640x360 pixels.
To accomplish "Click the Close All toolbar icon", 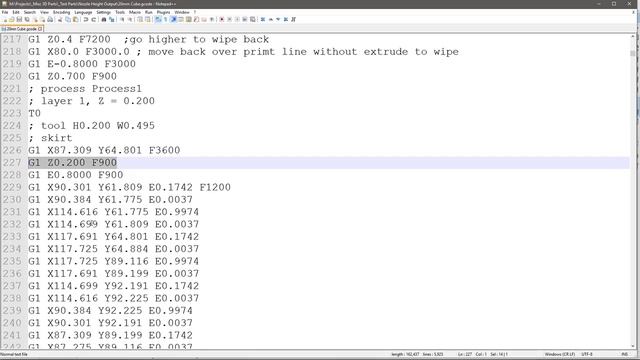I will pos(42,20).
